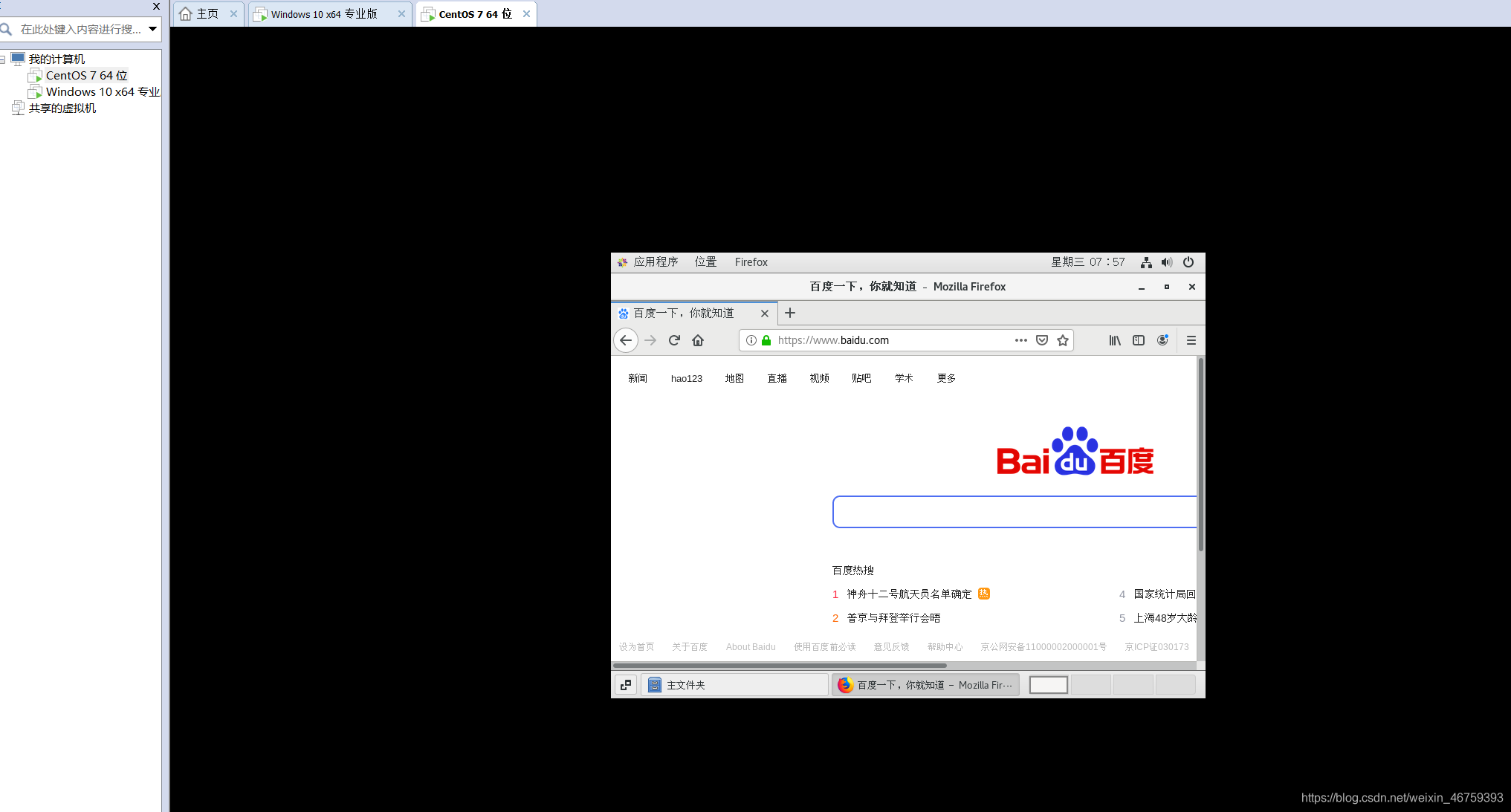This screenshot has width=1511, height=812.
Task: Open 位置 menu in CentOS panel
Action: [x=705, y=262]
